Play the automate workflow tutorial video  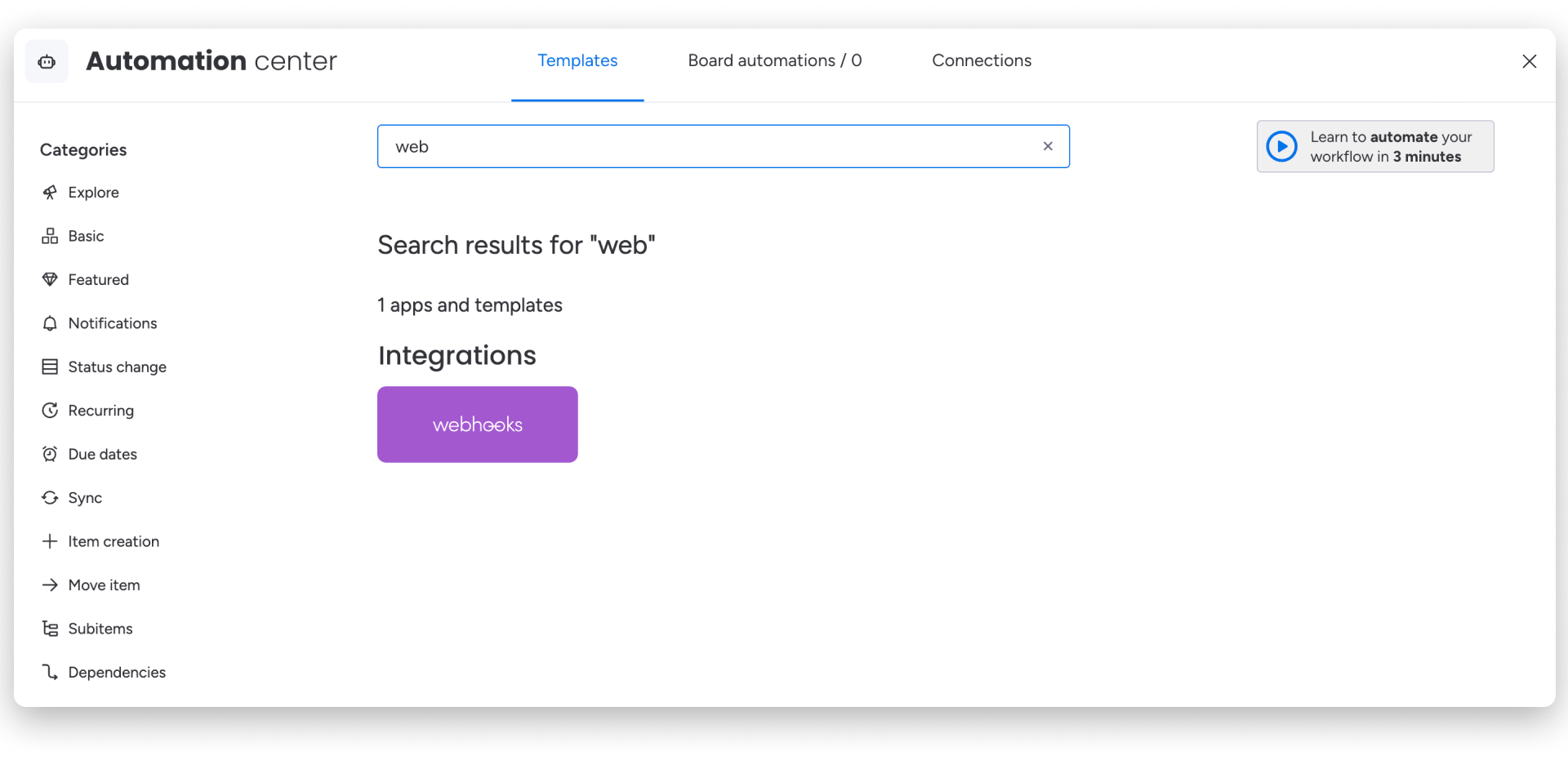point(1281,146)
